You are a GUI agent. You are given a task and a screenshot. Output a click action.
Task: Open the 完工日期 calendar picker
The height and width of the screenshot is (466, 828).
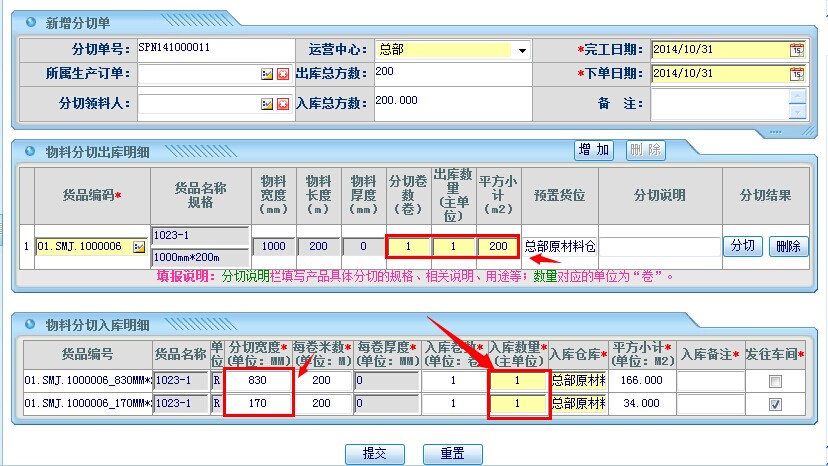coord(797,49)
